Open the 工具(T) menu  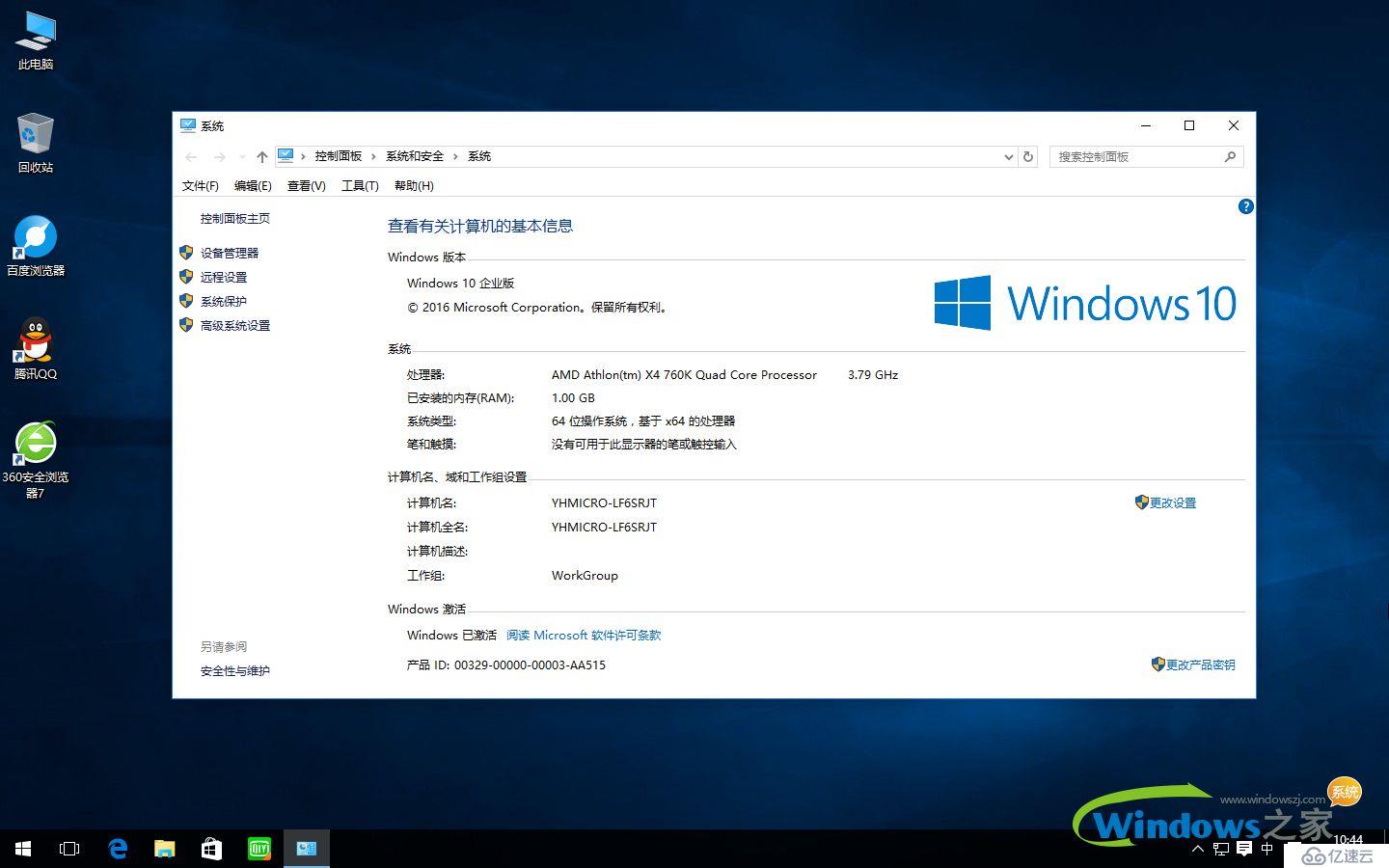point(360,185)
